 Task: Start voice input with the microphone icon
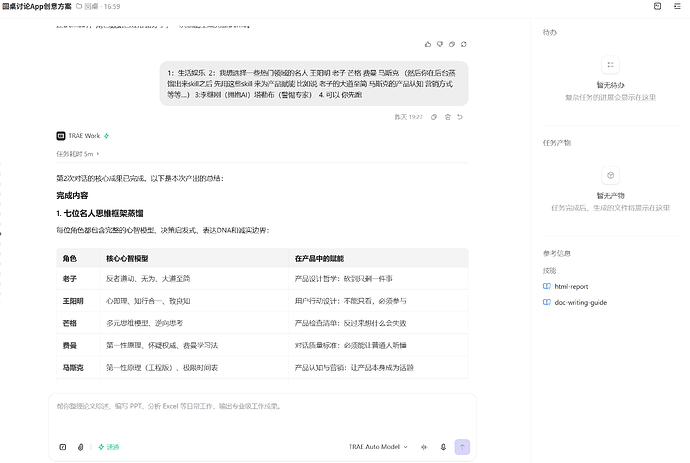point(443,447)
